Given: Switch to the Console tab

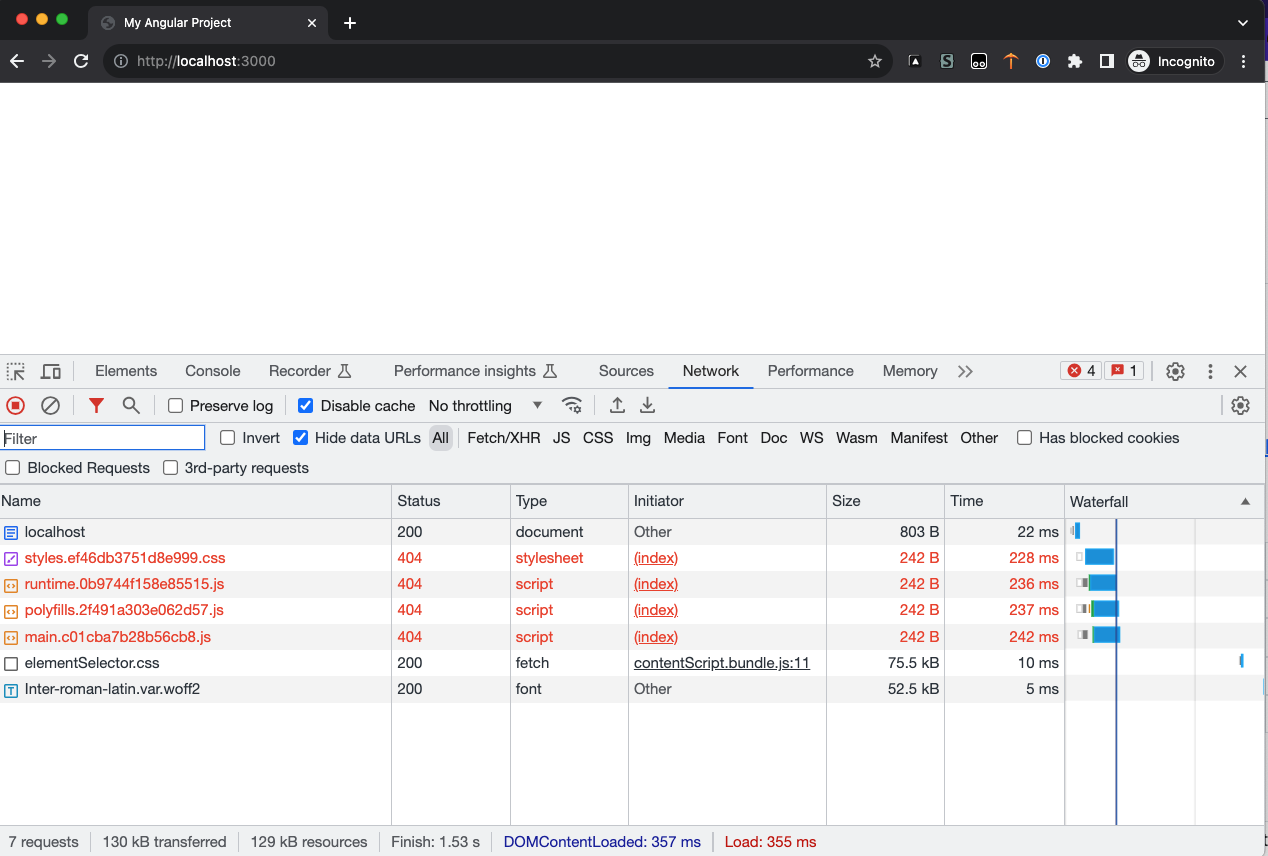Looking at the screenshot, I should 212,371.
